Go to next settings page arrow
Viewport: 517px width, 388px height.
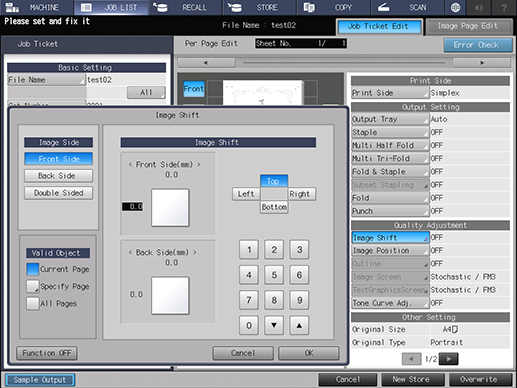tap(448, 359)
